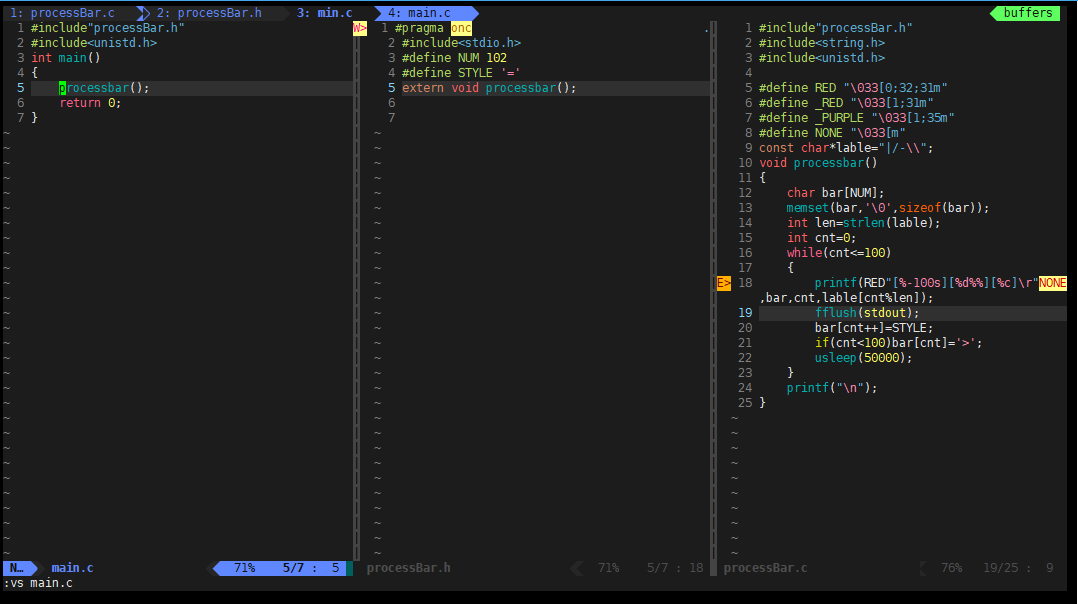Select buffer tab 3: main.c
Screen dimensions: 1078x604
pyautogui.click(x=324, y=13)
